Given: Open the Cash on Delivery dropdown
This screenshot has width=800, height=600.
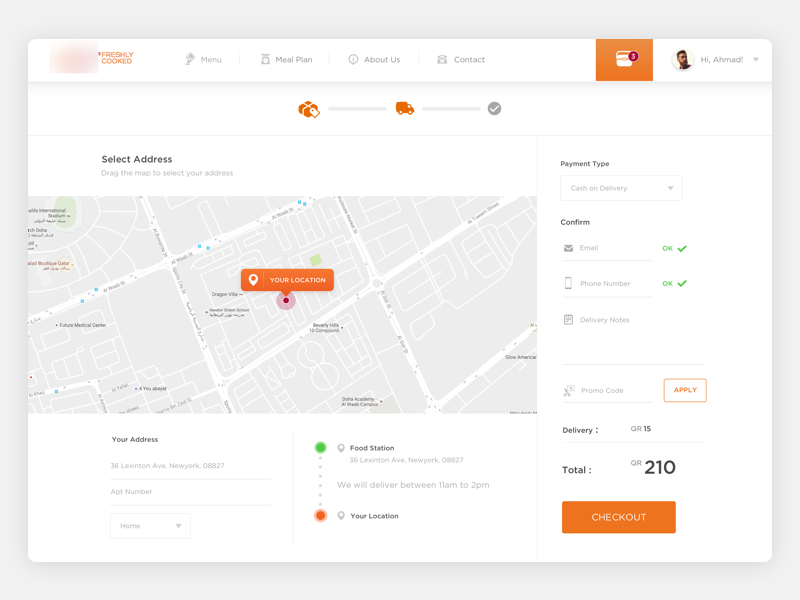Looking at the screenshot, I should tap(621, 188).
